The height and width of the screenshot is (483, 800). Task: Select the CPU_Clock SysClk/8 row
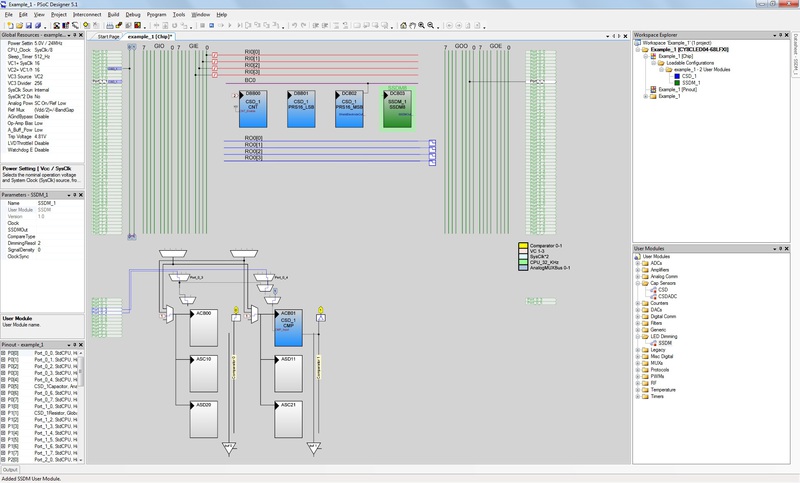[42, 50]
